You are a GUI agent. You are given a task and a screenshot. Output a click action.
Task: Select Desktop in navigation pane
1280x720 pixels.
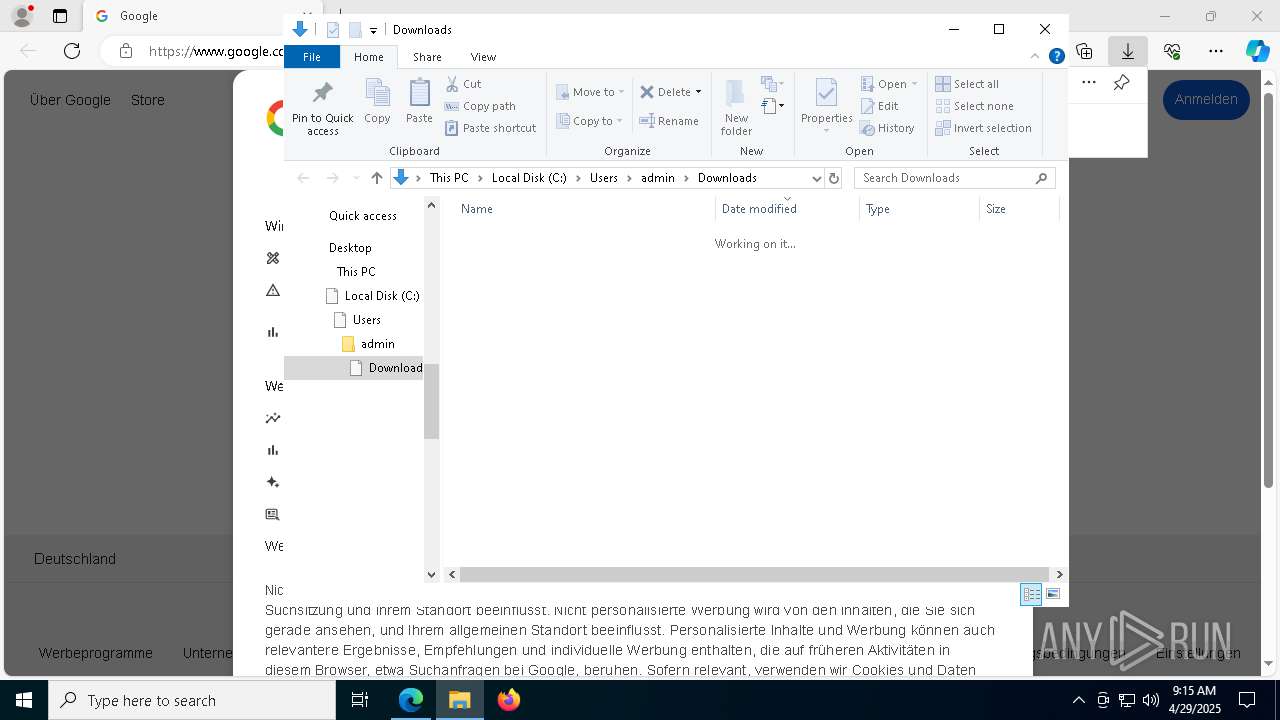(x=350, y=248)
